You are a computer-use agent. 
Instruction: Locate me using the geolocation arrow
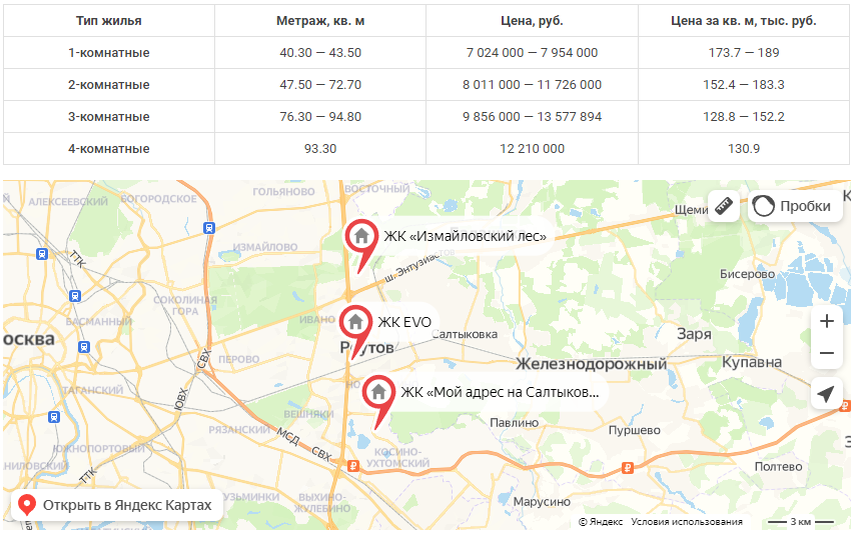tap(827, 393)
